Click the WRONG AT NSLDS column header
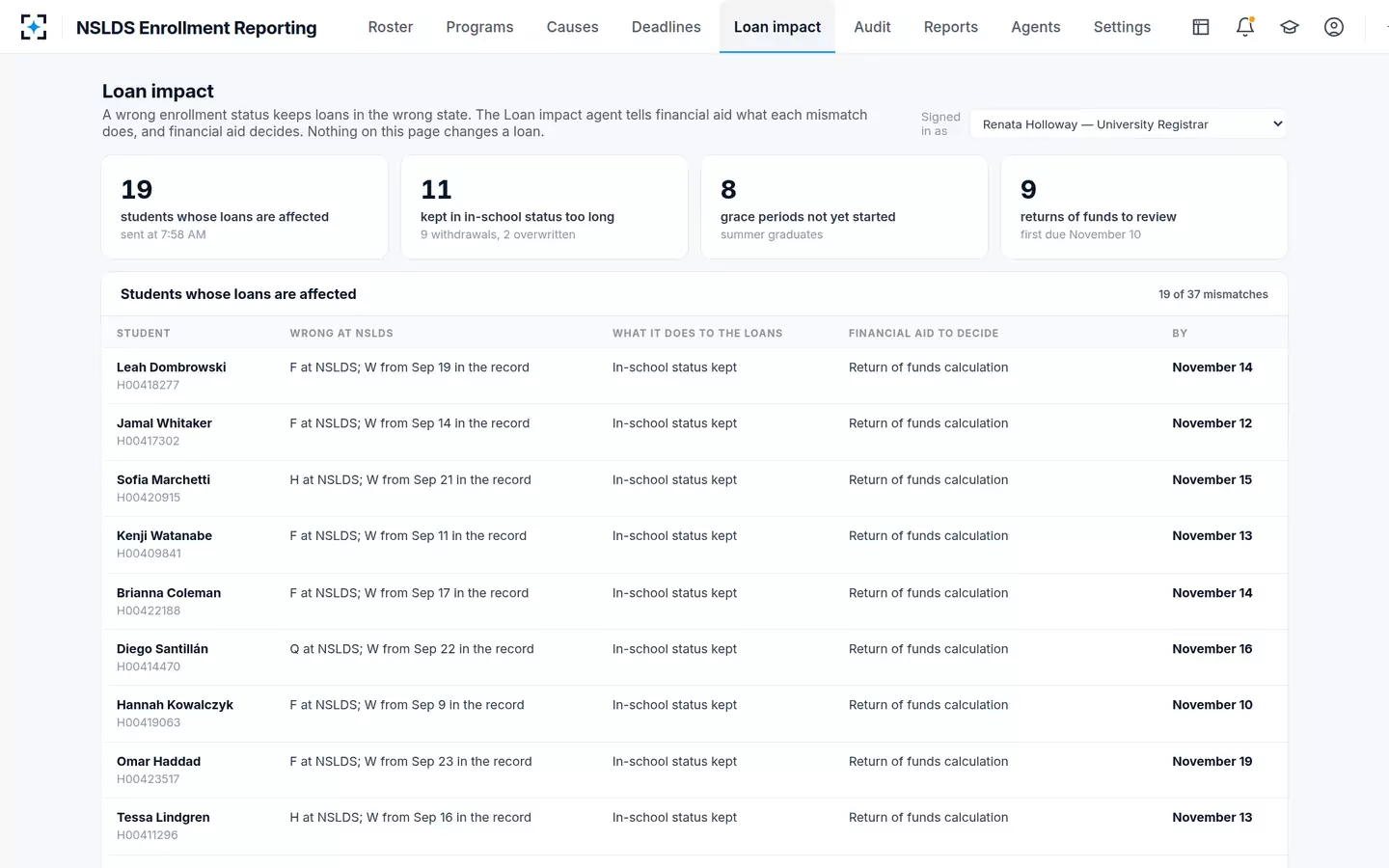 (341, 334)
